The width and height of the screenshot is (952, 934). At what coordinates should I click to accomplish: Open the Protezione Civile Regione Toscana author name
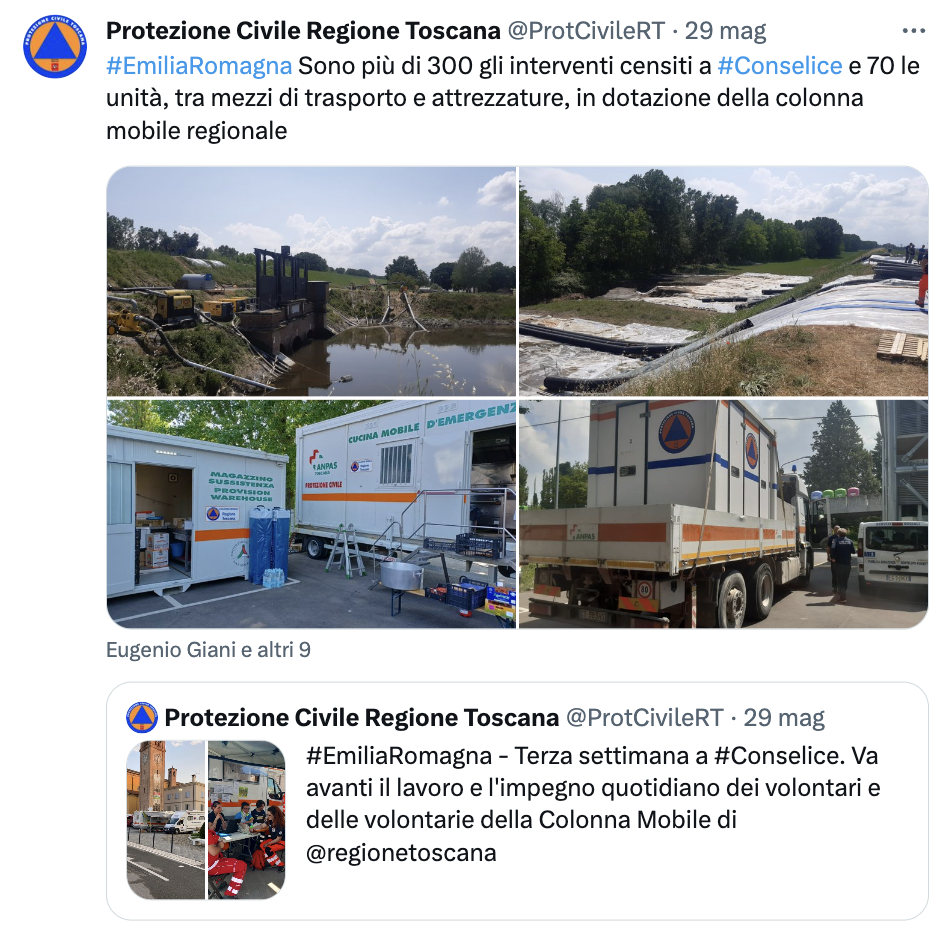point(303,31)
